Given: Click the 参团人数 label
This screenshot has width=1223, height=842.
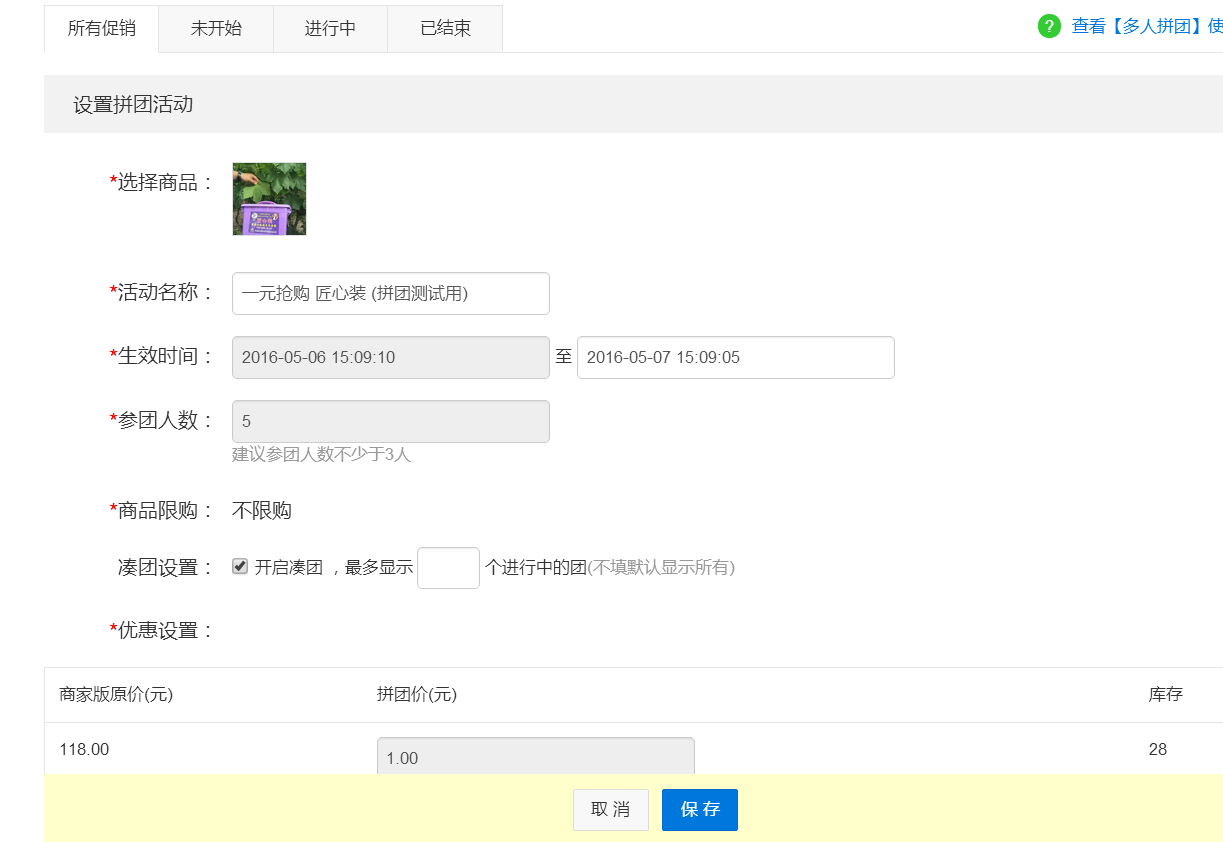Looking at the screenshot, I should 162,420.
